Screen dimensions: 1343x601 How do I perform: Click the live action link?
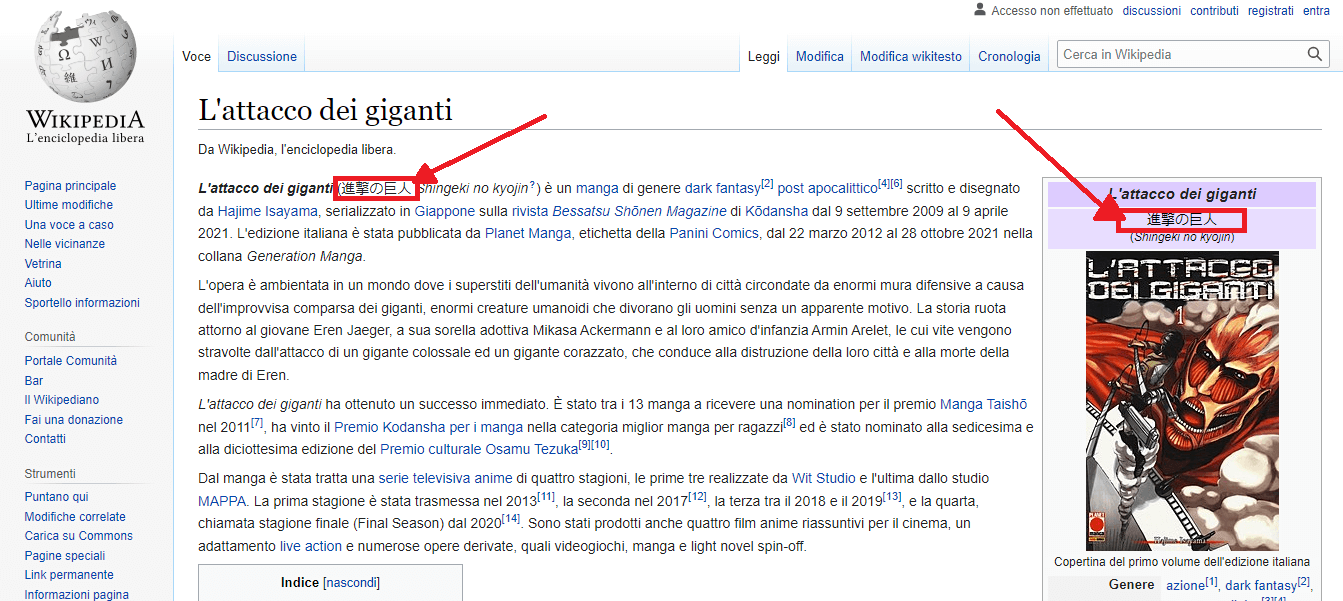tap(311, 546)
